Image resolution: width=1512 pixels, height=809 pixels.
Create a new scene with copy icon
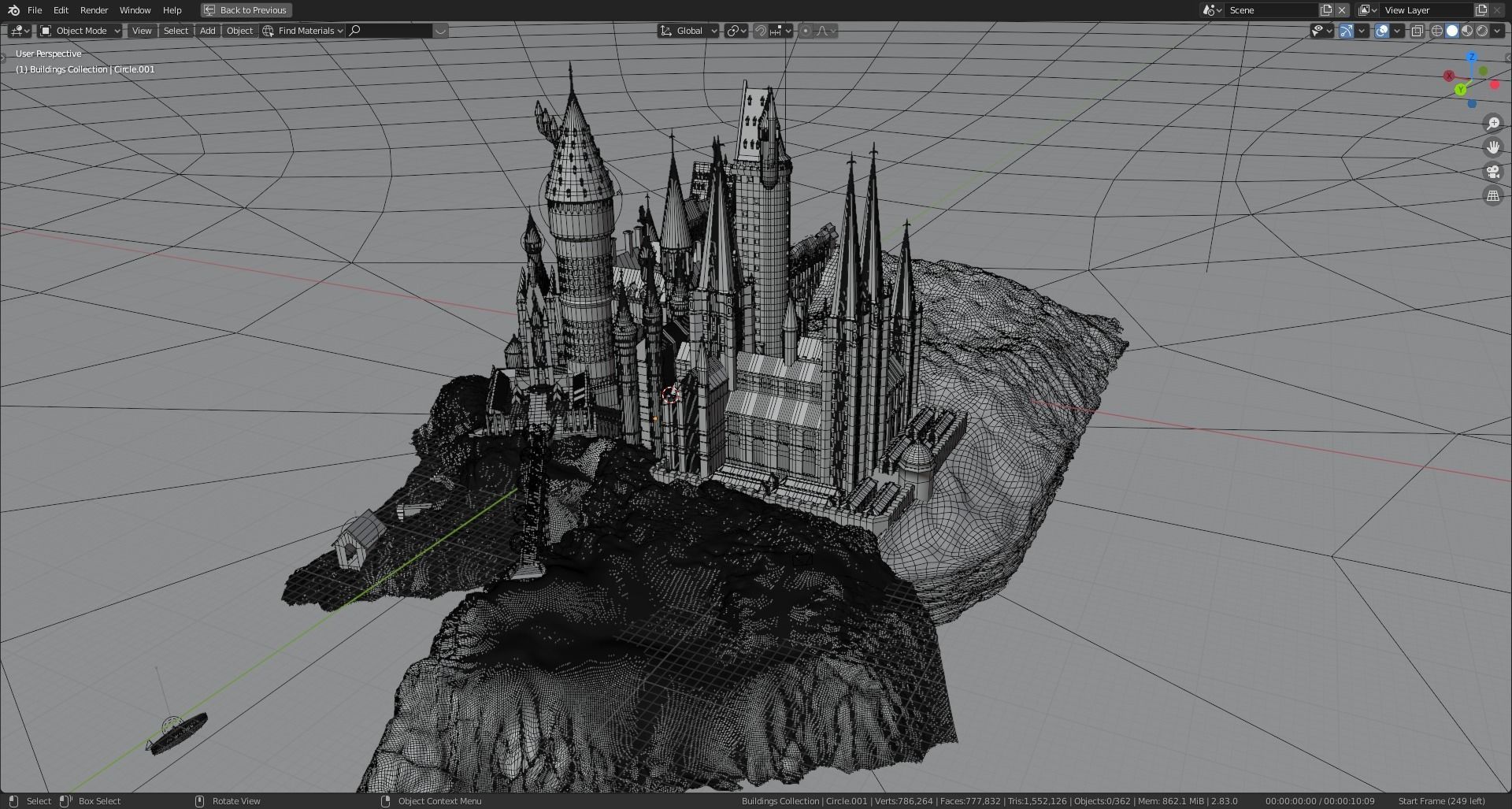pos(1326,10)
